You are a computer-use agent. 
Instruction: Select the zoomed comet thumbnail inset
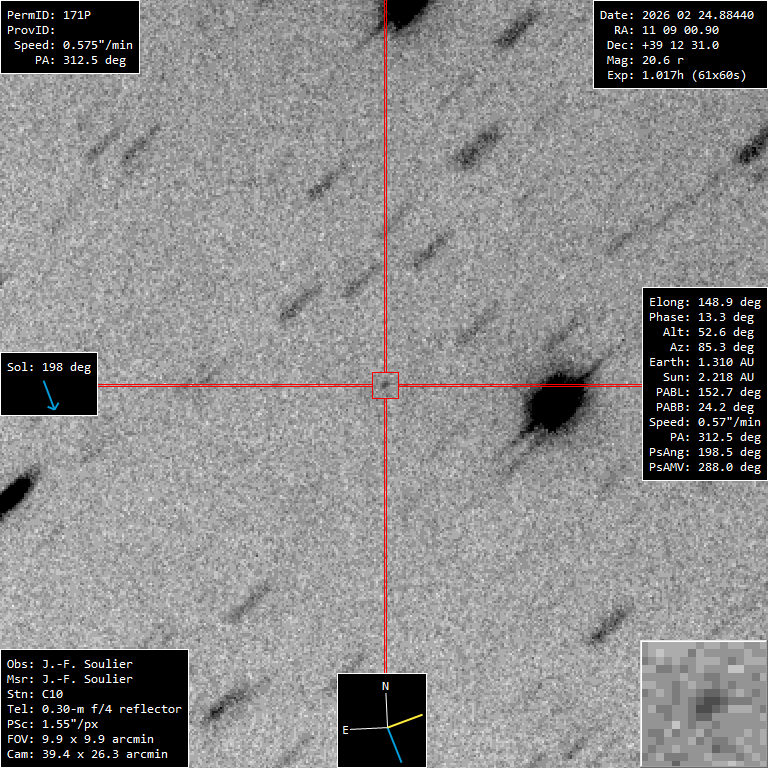click(x=703, y=703)
